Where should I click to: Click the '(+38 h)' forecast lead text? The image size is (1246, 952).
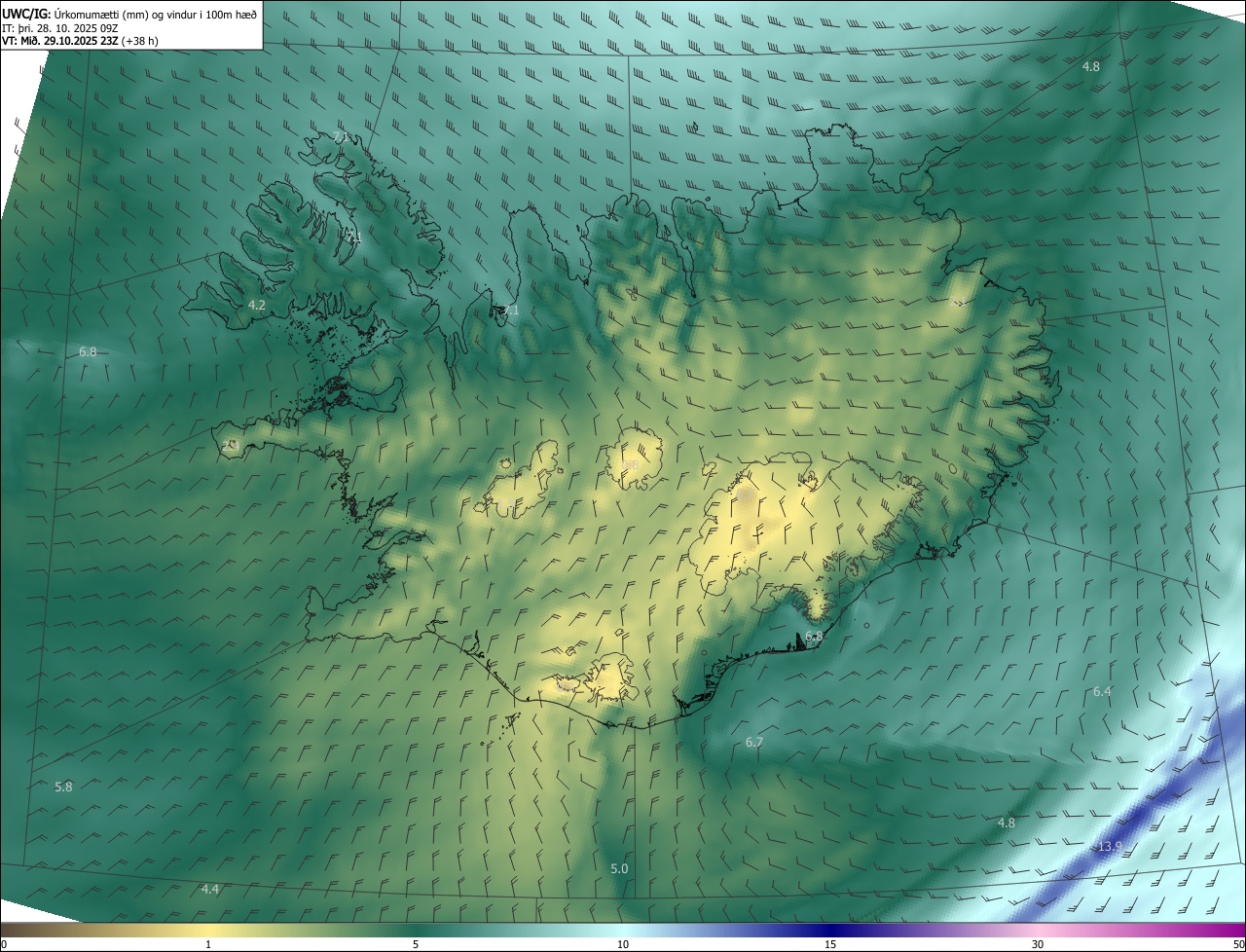point(140,41)
